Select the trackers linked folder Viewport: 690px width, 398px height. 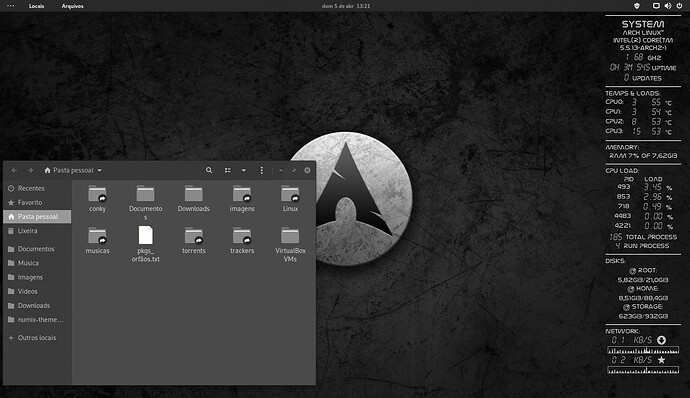[242, 236]
